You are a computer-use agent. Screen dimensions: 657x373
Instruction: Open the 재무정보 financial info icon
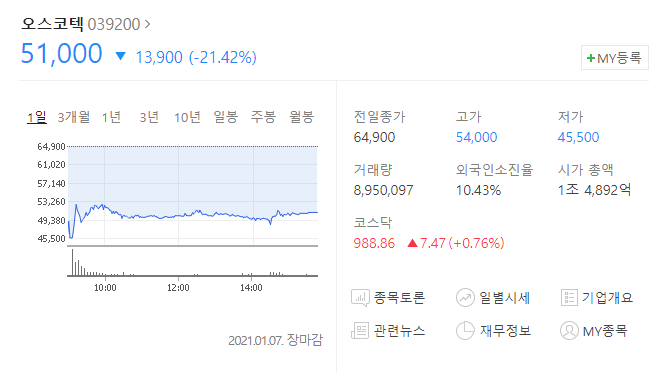[x=465, y=331]
